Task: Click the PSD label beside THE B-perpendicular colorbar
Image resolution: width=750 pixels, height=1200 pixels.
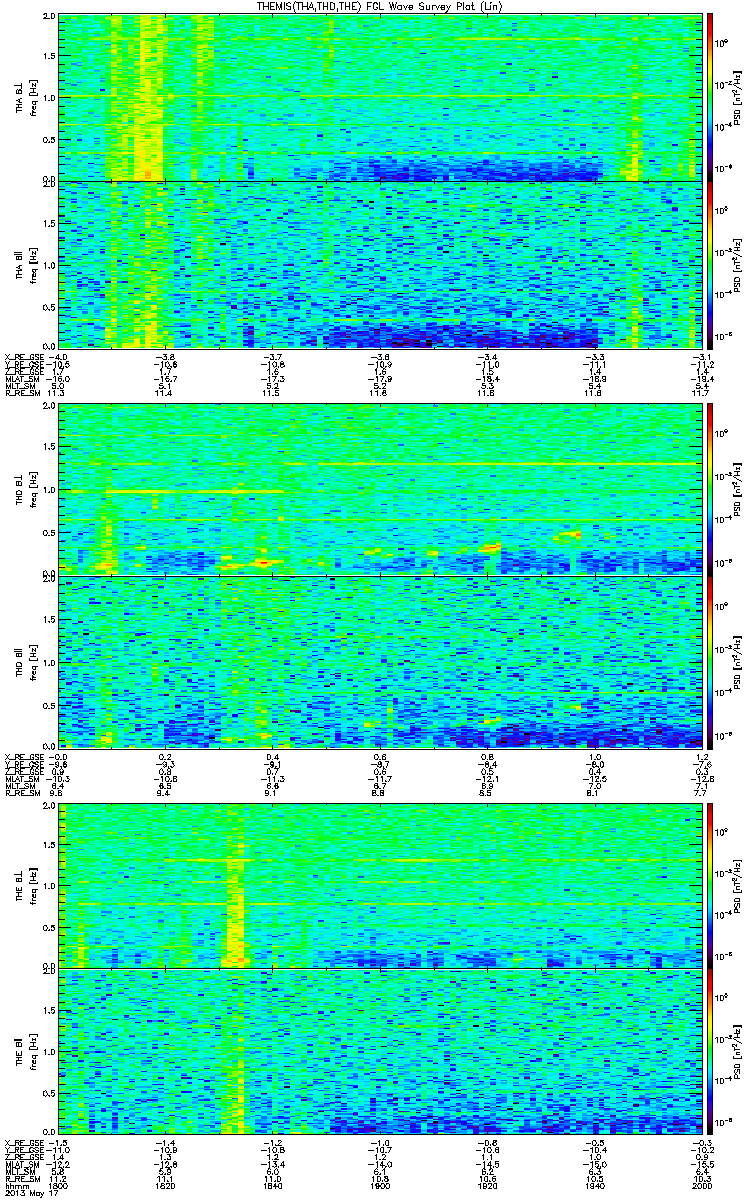Action: coord(735,885)
